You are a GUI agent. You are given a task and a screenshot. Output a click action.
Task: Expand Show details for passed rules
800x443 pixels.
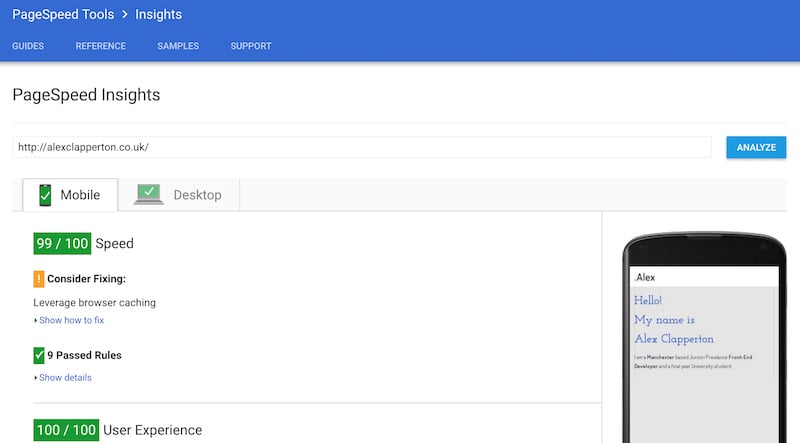65,378
